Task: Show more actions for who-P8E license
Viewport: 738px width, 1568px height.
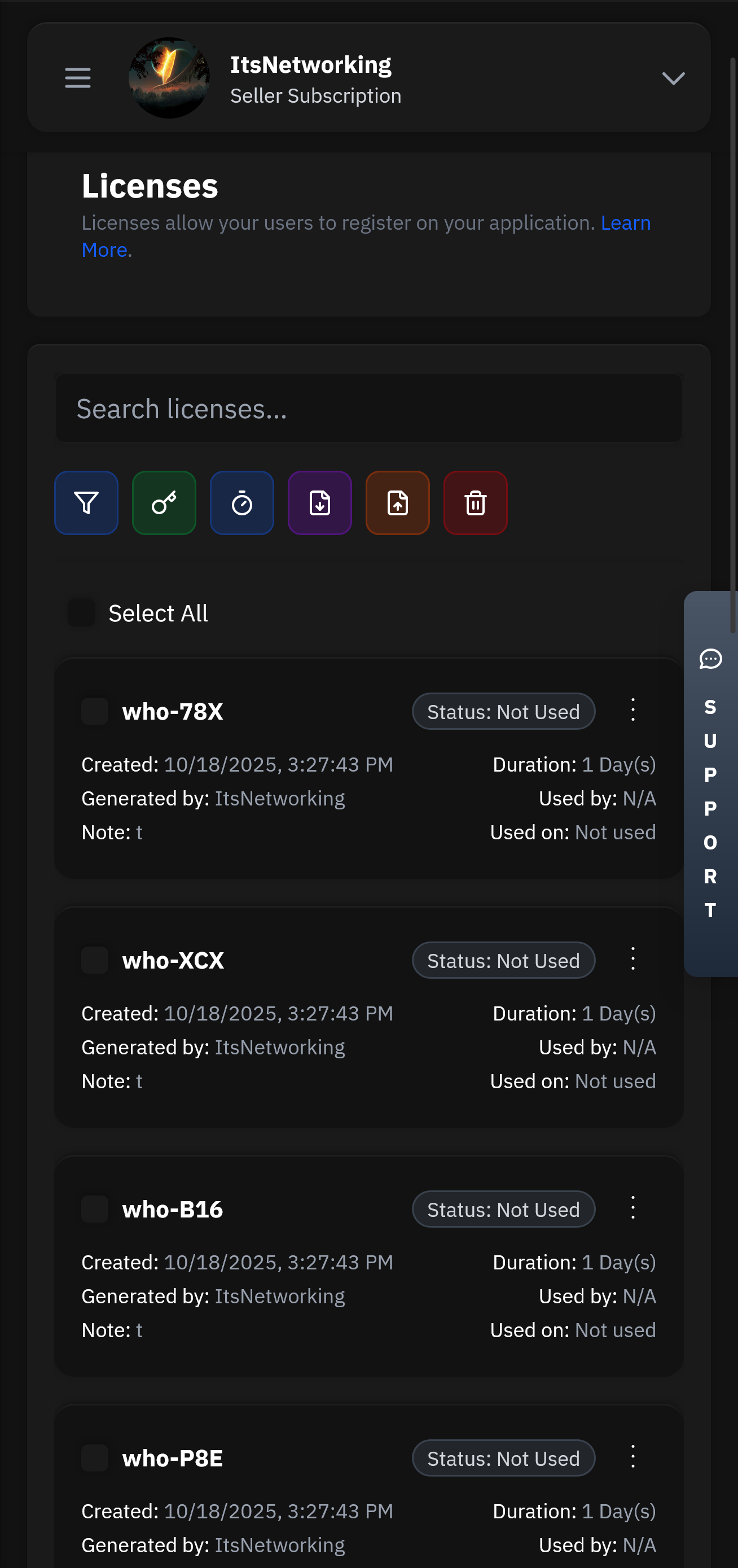Action: click(632, 1457)
